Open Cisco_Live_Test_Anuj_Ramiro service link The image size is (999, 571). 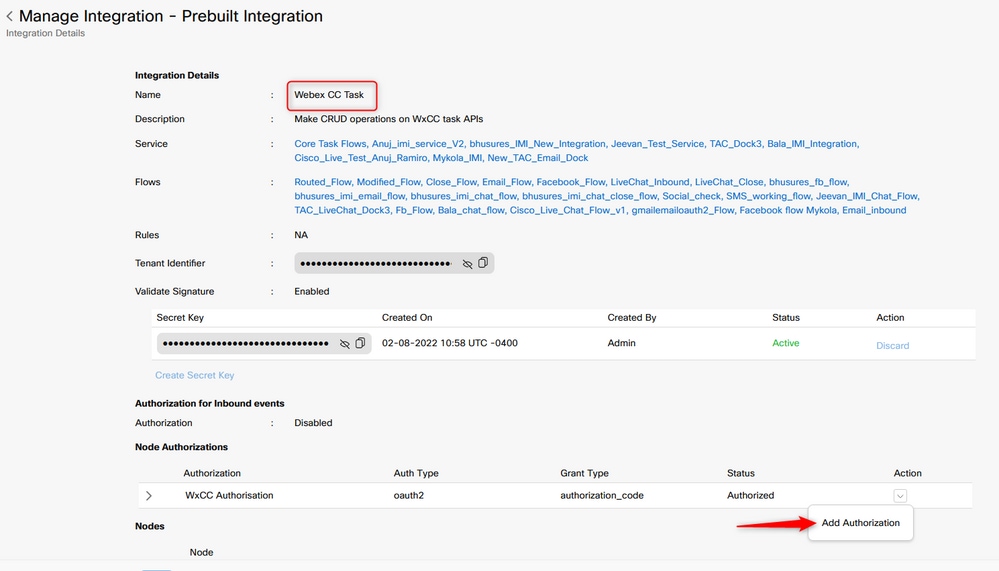(361, 158)
